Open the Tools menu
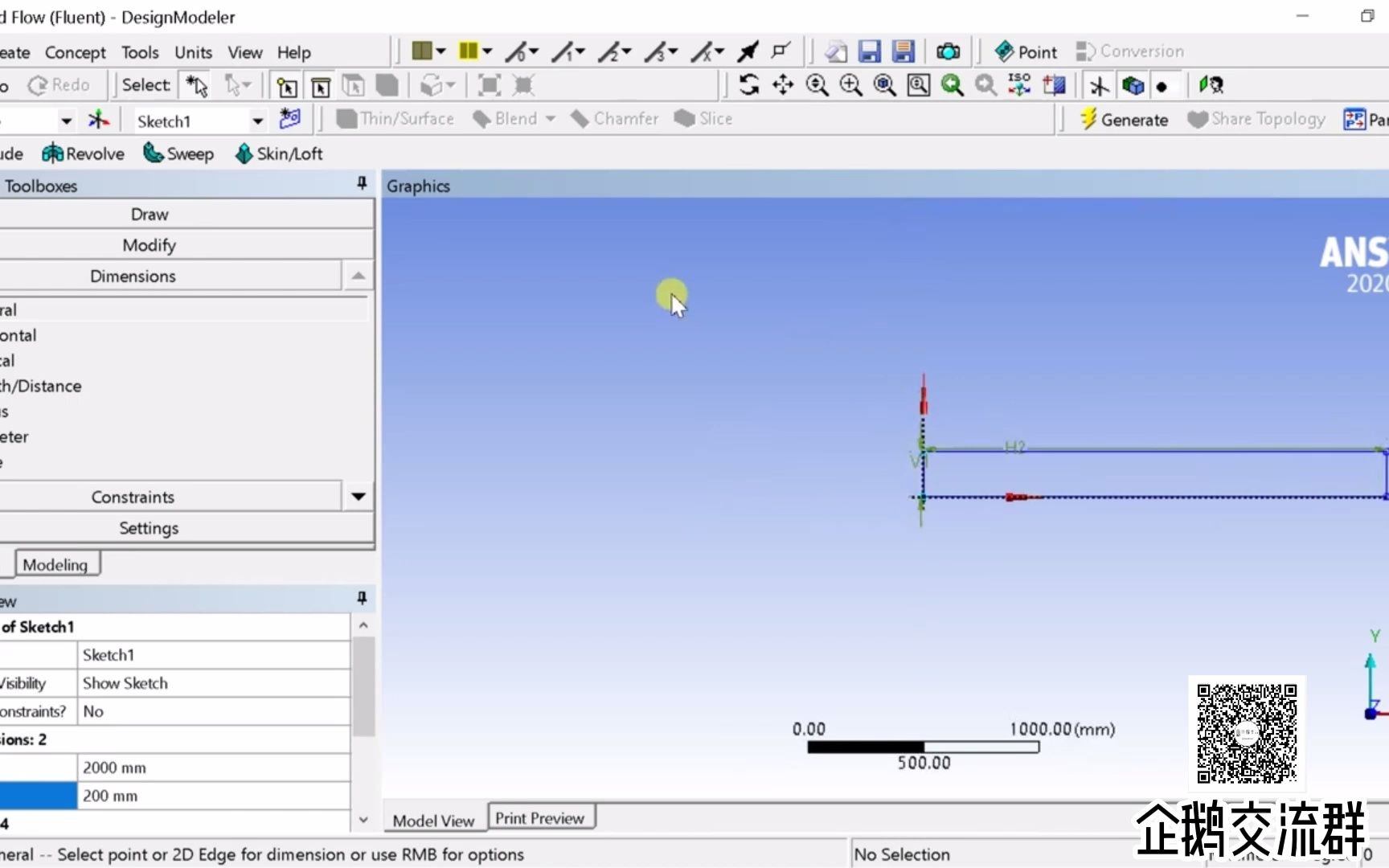This screenshot has height=868, width=1389. click(x=140, y=52)
